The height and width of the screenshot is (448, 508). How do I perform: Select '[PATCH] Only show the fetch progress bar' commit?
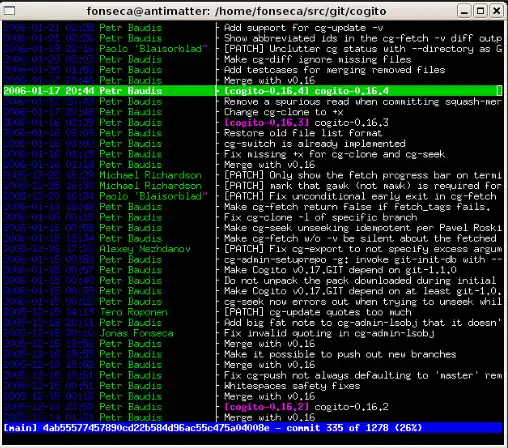[x=363, y=175]
